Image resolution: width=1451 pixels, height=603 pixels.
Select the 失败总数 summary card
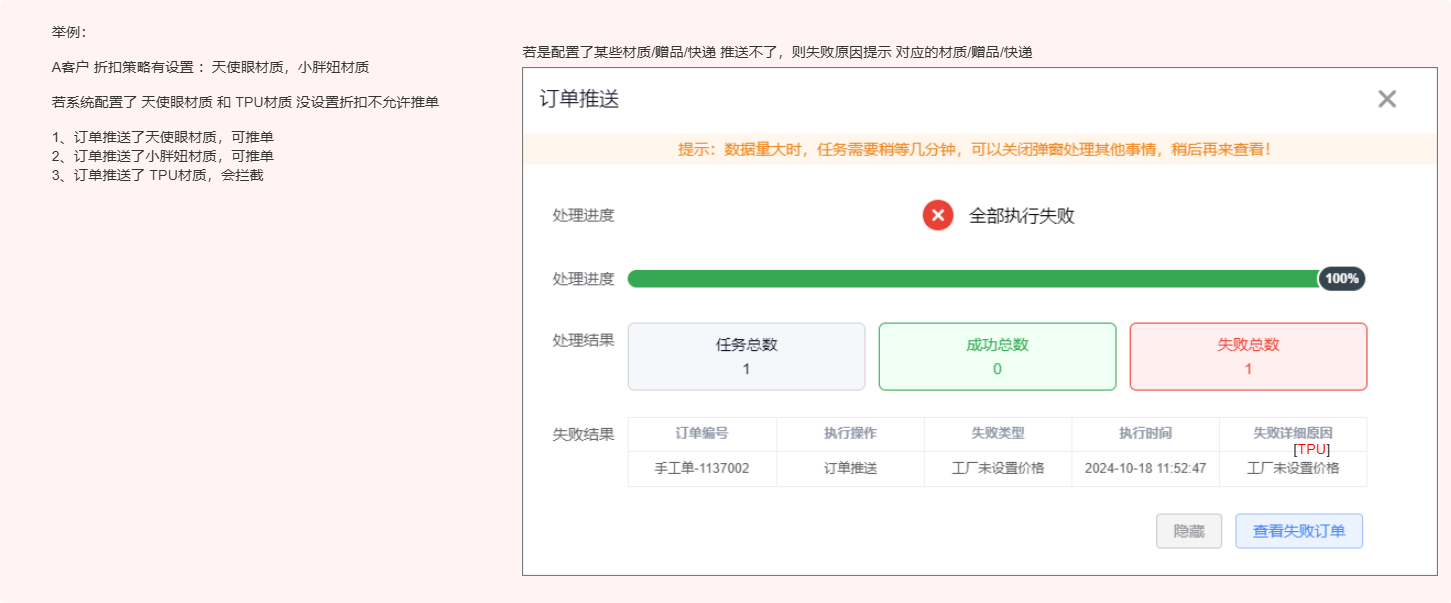coord(1248,356)
